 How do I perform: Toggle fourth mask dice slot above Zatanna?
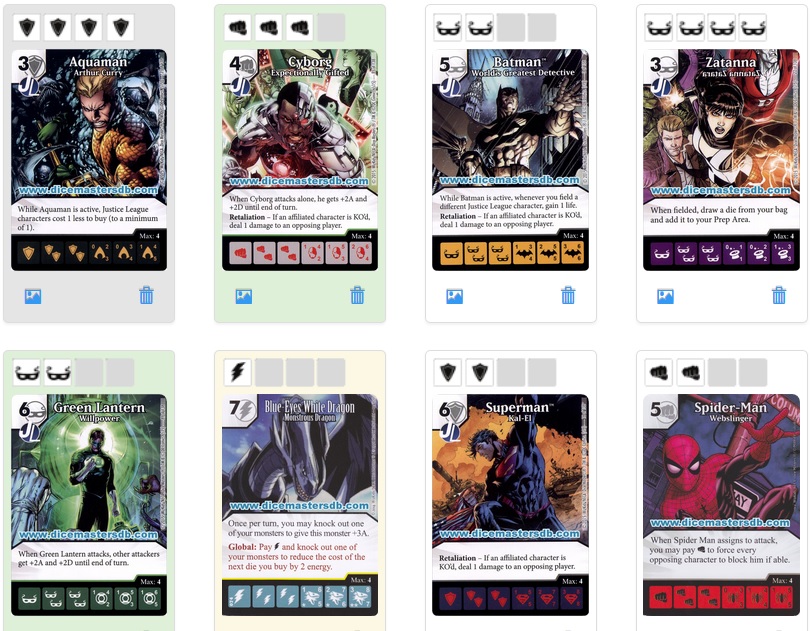point(753,27)
